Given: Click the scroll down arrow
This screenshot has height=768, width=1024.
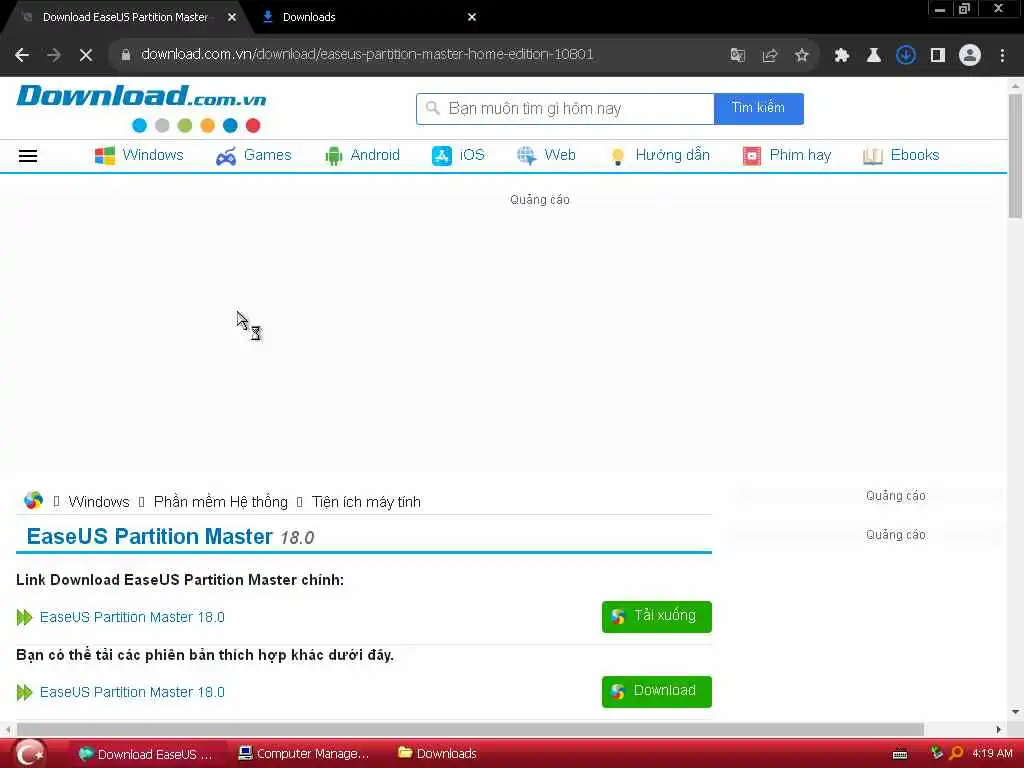Looking at the screenshot, I should point(1015,712).
